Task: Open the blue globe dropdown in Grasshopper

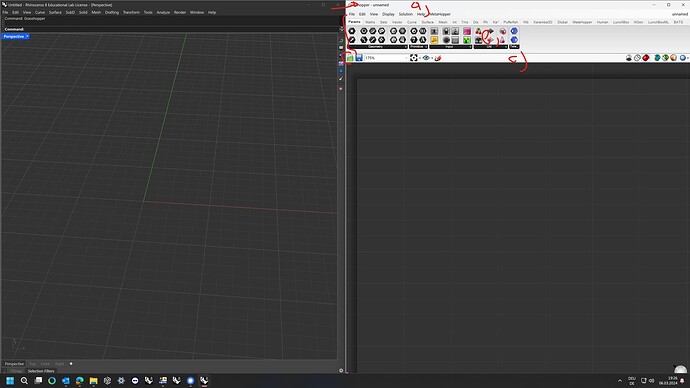Action: pyautogui.click(x=683, y=58)
